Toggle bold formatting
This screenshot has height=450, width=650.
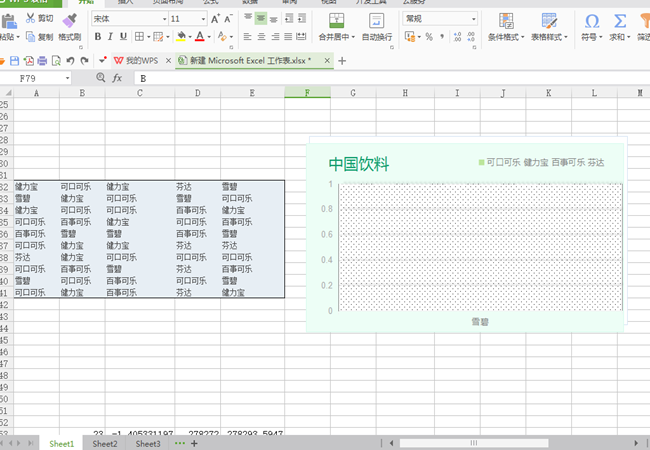tap(98, 37)
